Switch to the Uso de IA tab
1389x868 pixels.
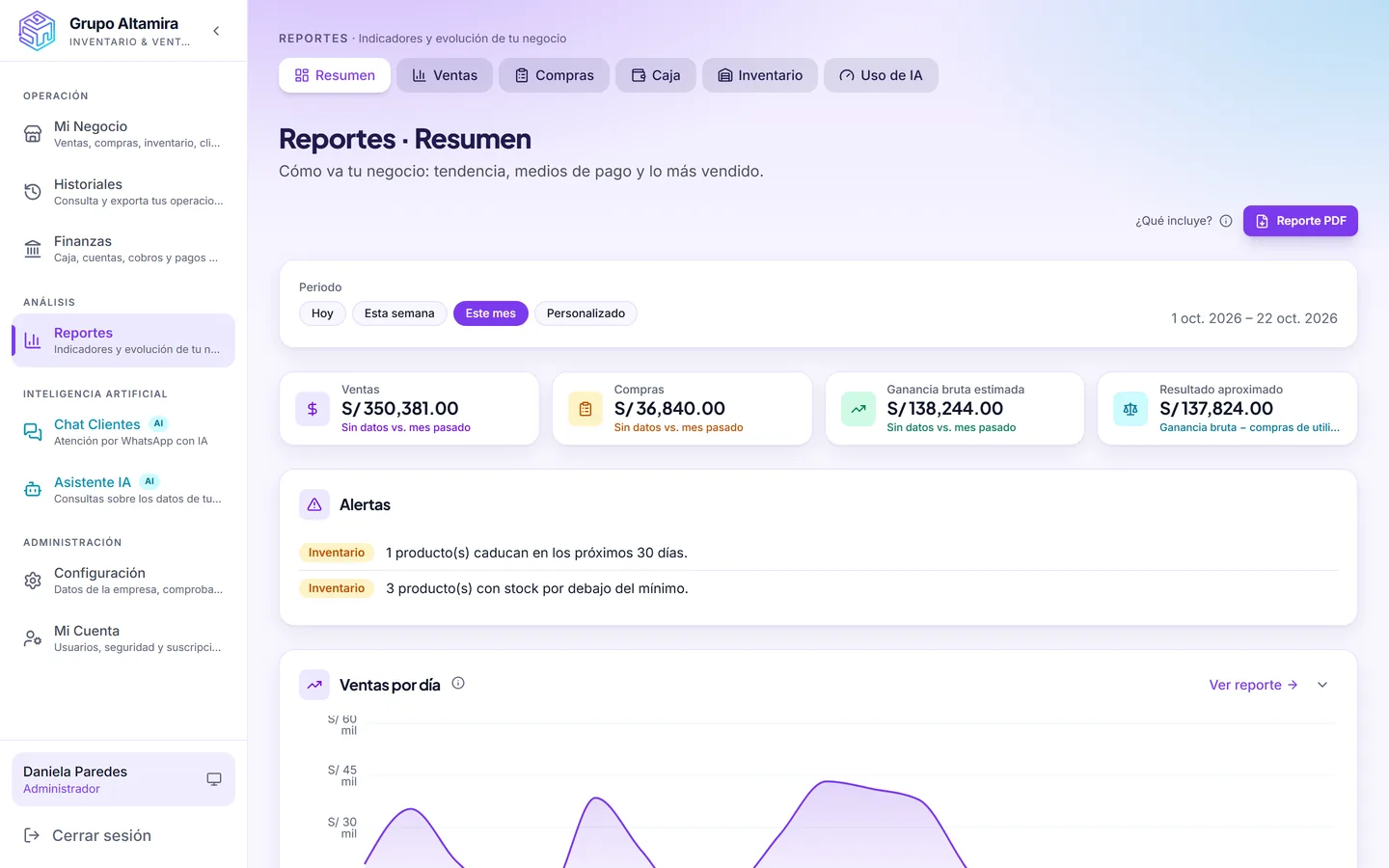click(x=881, y=75)
